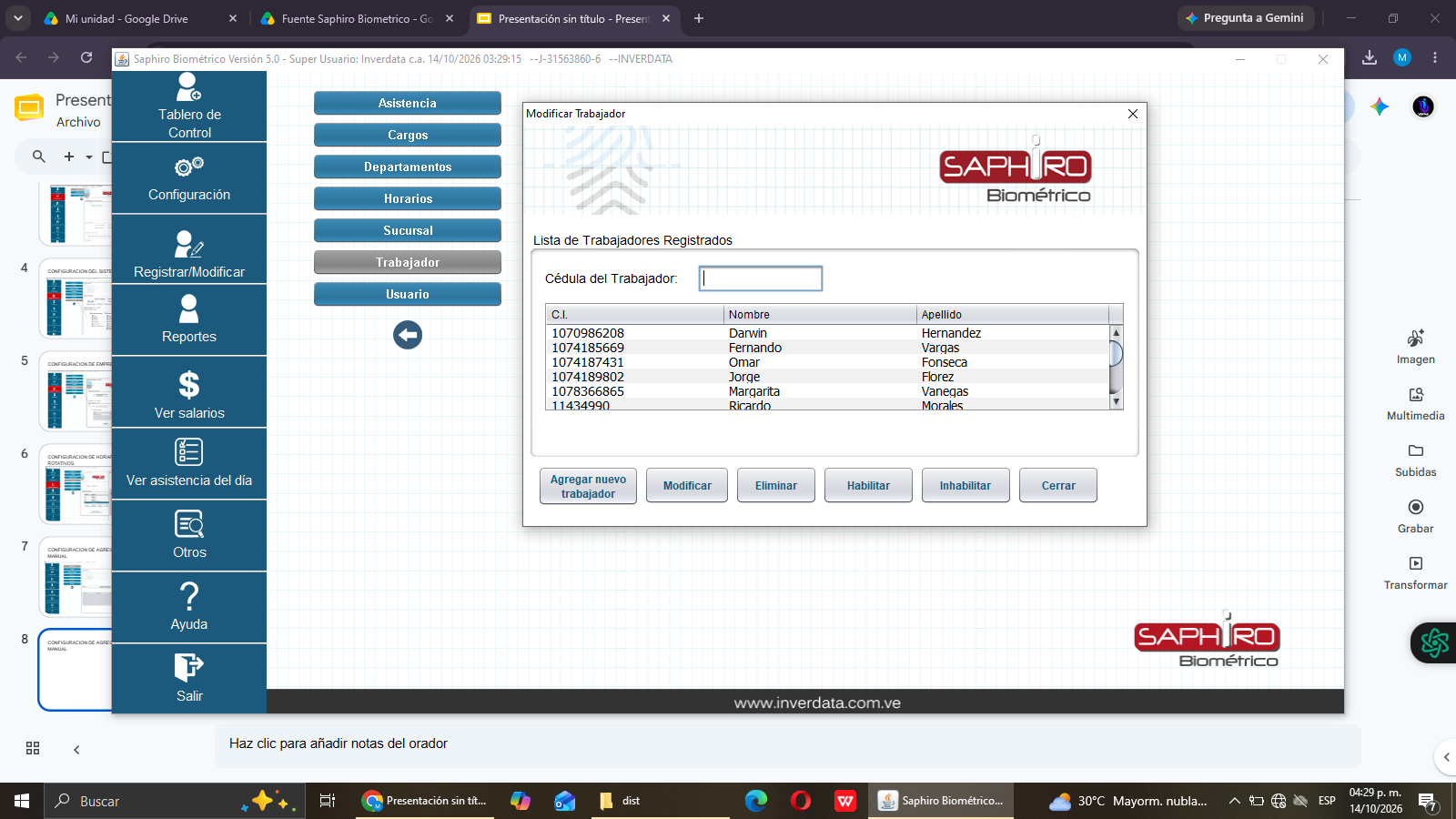Viewport: 1456px width, 819px height.
Task: Click the Horarios menu button
Action: pos(408,198)
